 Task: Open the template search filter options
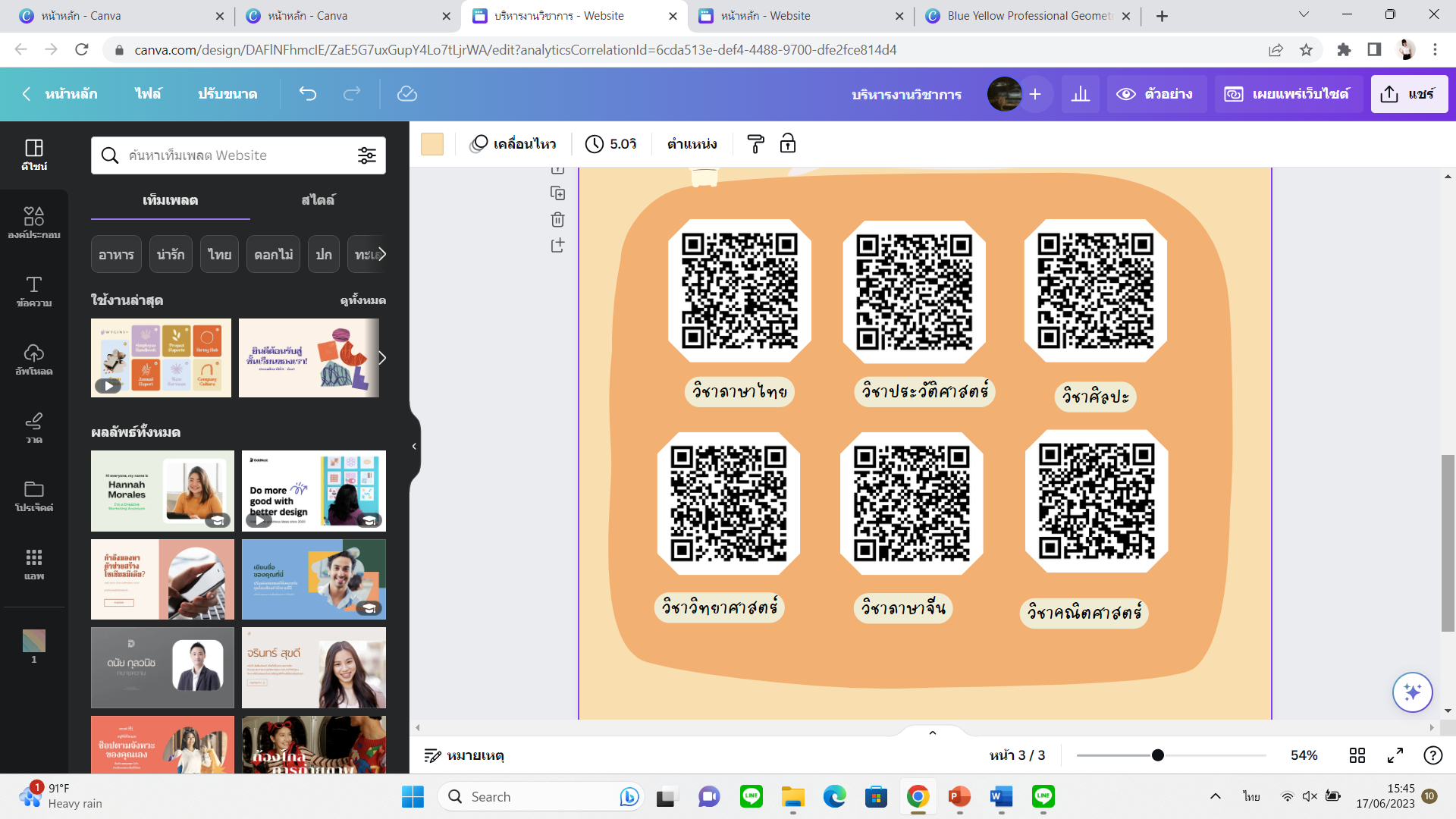tap(367, 155)
